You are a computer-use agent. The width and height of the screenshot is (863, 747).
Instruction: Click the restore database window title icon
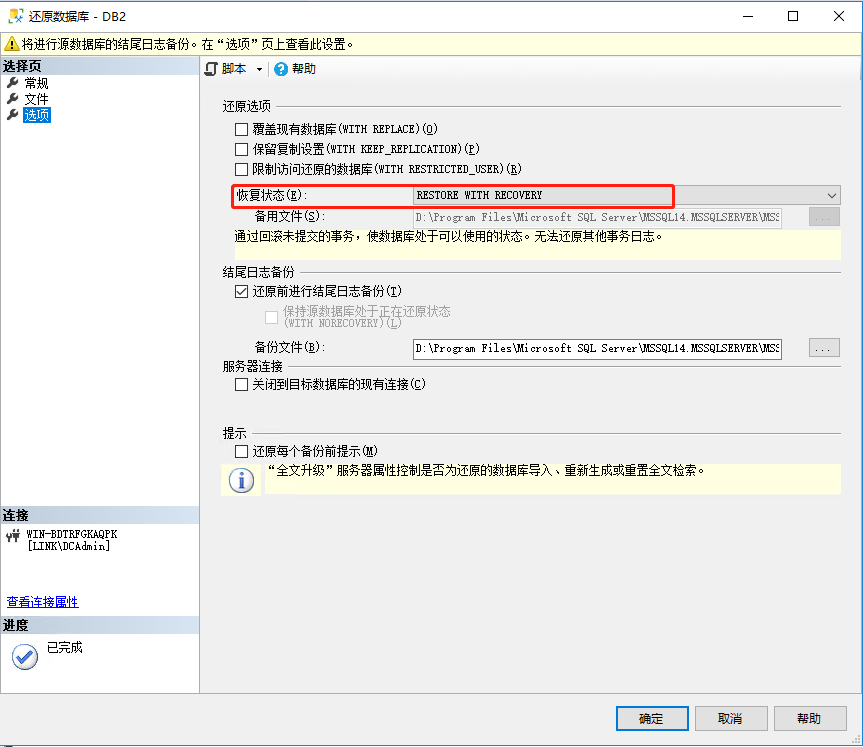tap(15, 16)
